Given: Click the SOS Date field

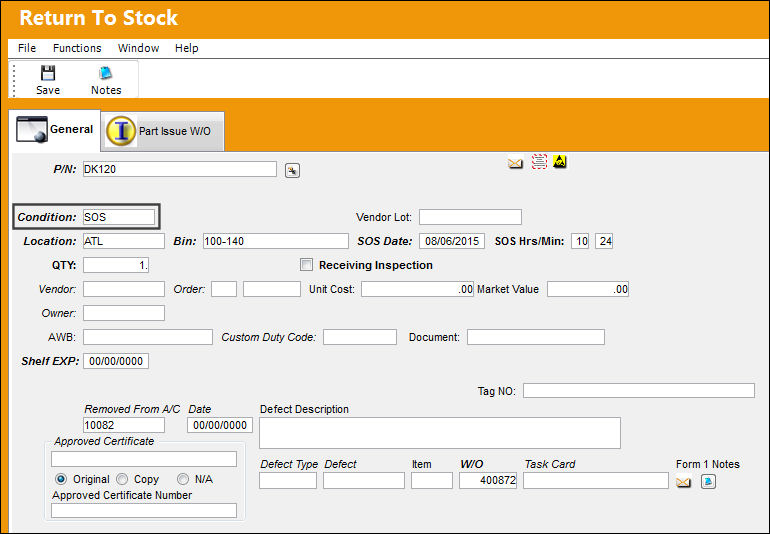Looking at the screenshot, I should click(x=452, y=241).
